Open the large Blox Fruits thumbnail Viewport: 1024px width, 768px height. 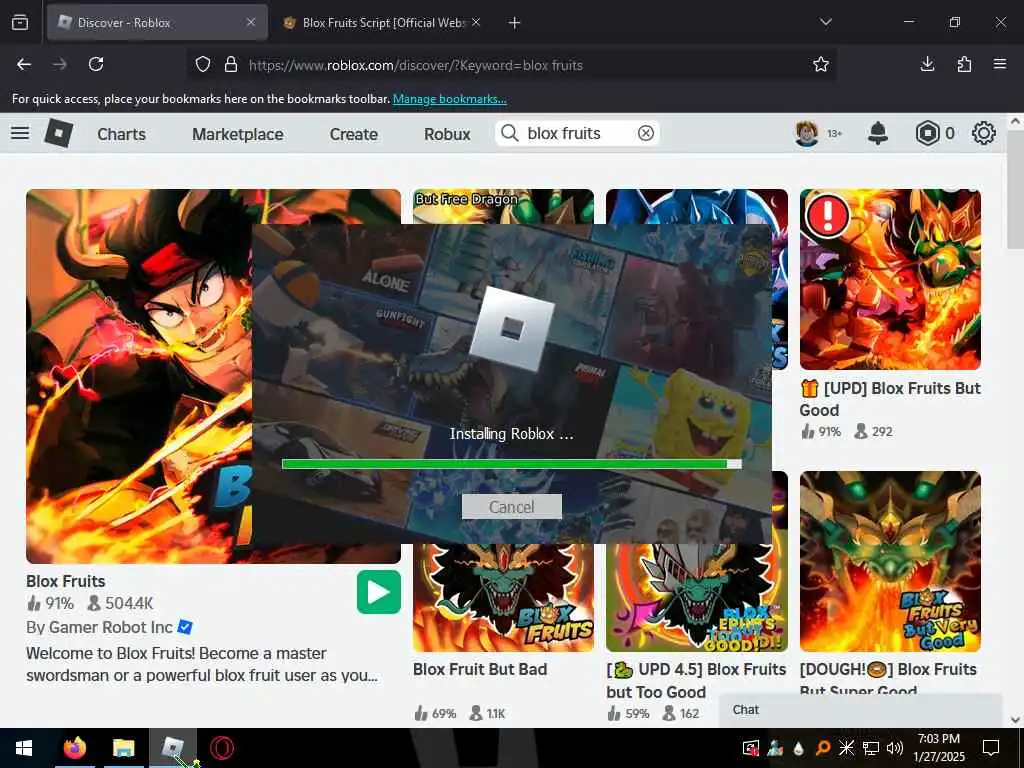[x=214, y=376]
